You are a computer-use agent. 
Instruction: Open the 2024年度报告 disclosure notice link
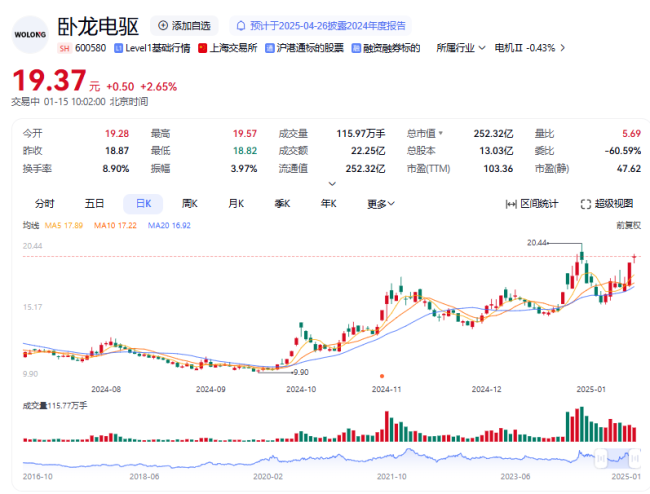click(x=320, y=26)
